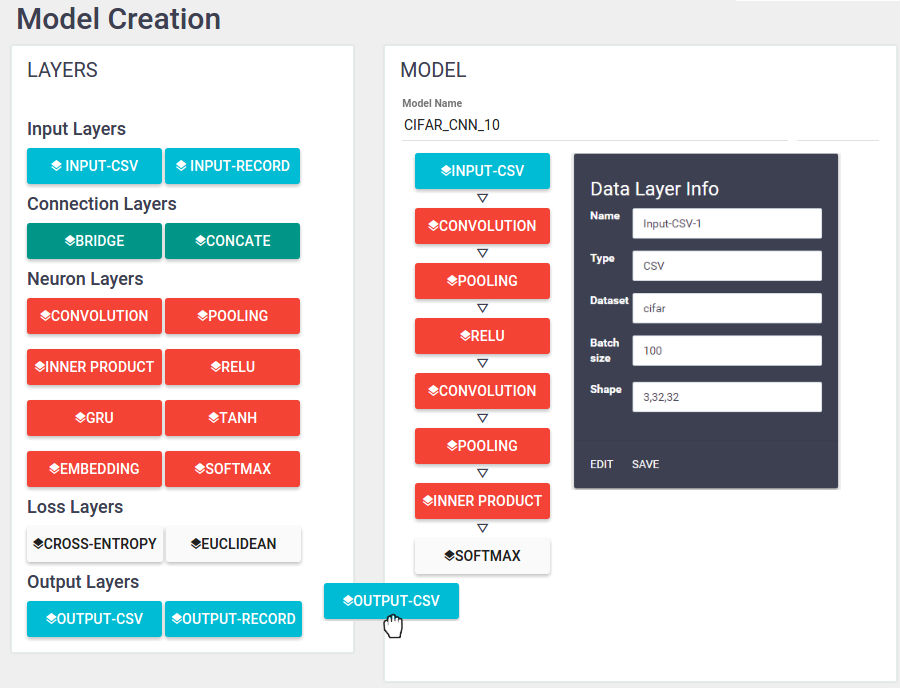Viewport: 900px width, 688px height.
Task: Choose the GRU neuron layer button
Action: 94,418
